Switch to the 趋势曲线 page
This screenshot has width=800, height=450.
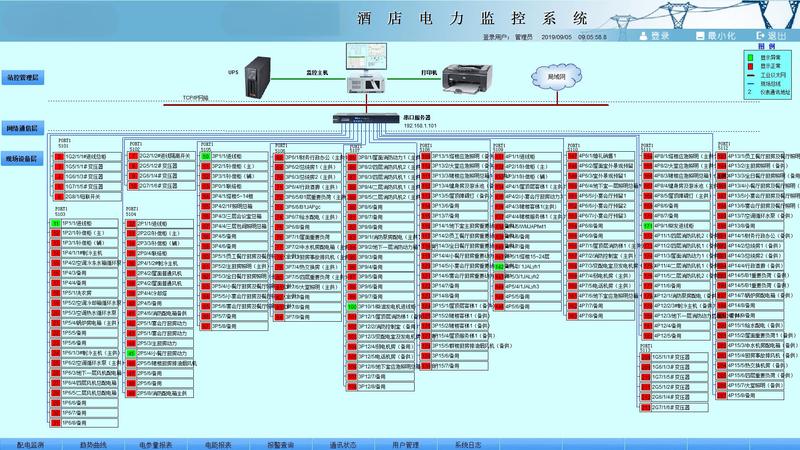pyautogui.click(x=95, y=443)
